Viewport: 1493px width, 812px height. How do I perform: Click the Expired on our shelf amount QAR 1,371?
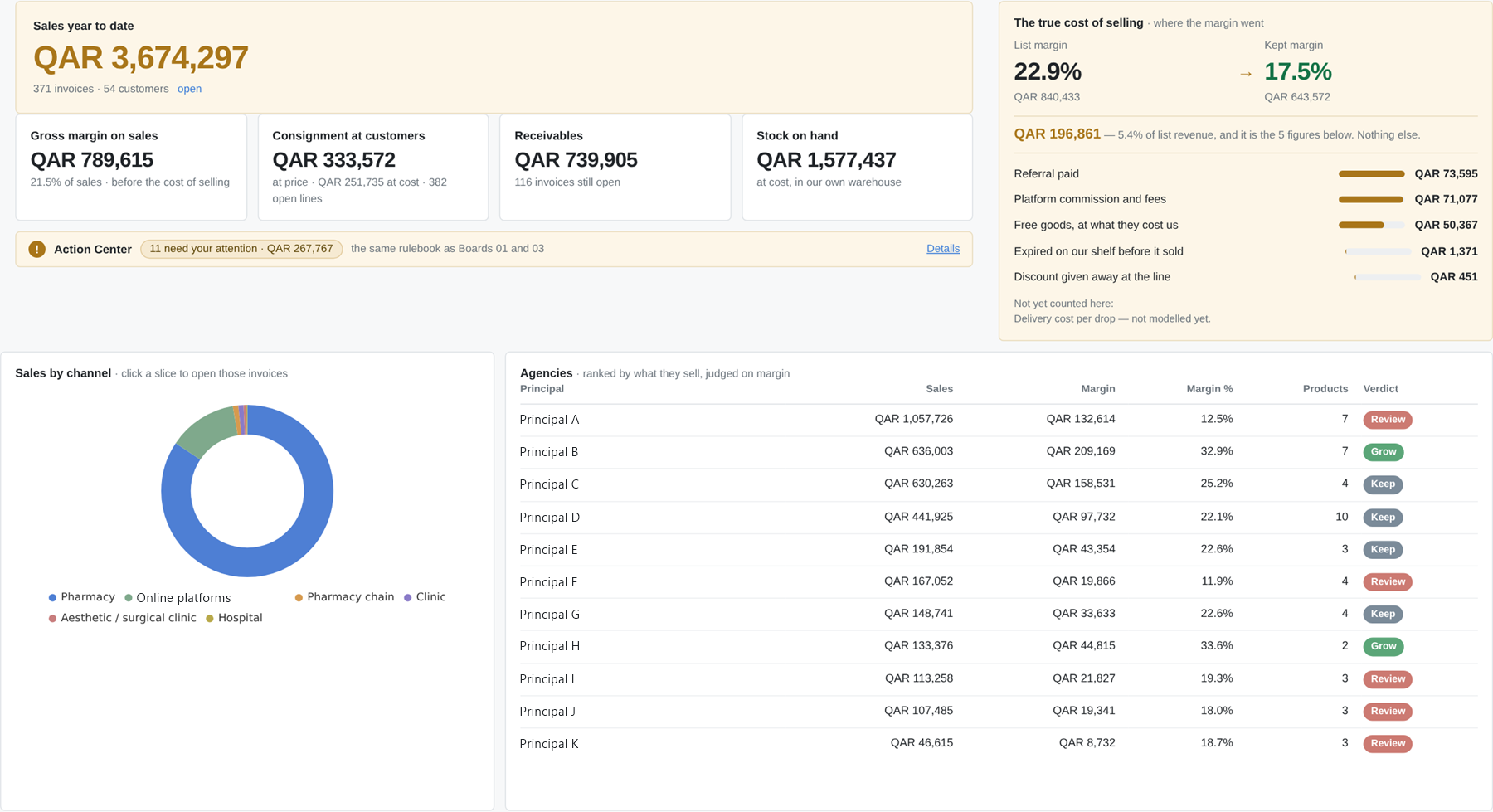tap(1449, 251)
